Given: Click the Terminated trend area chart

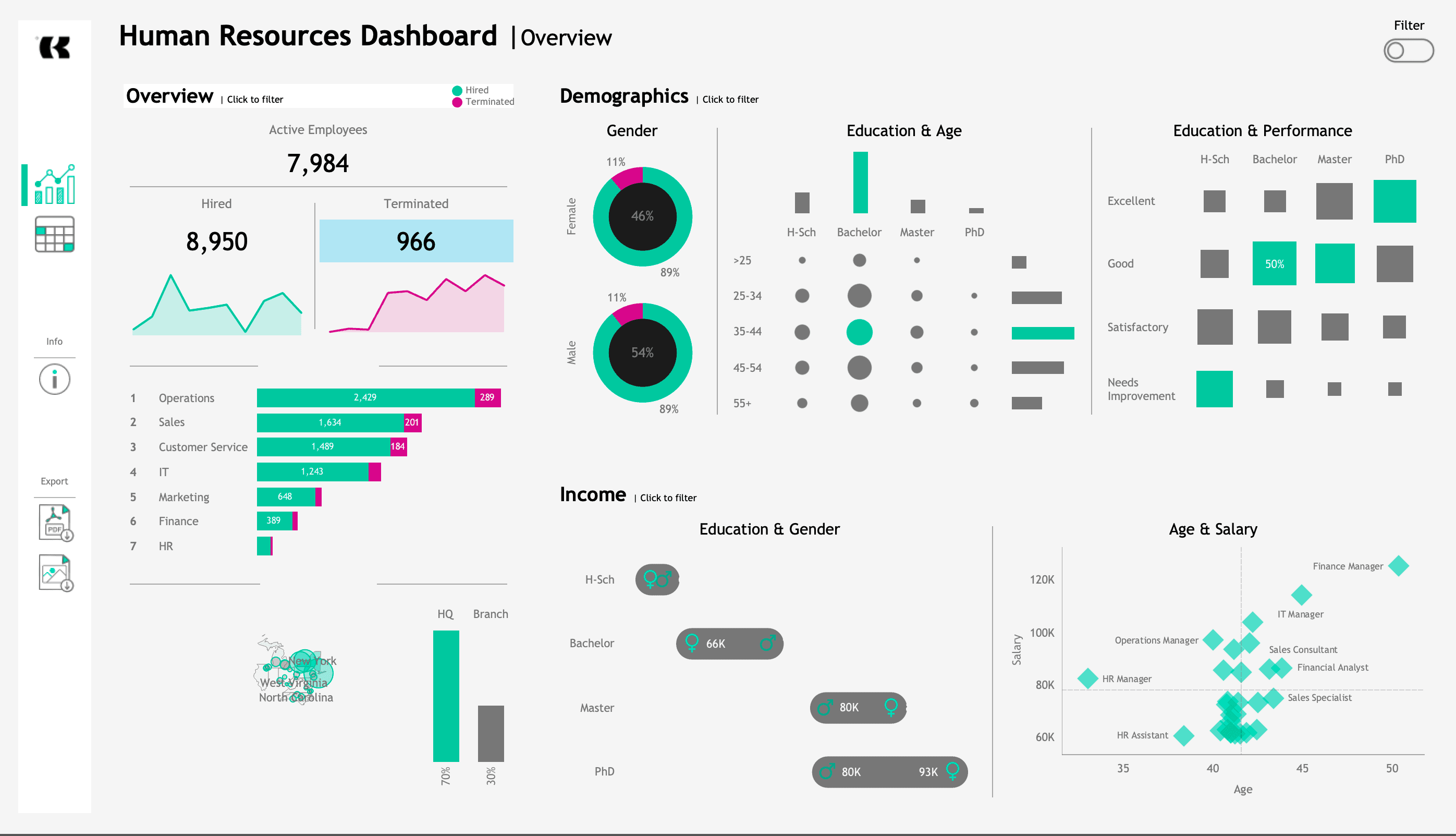Looking at the screenshot, I should point(417,304).
